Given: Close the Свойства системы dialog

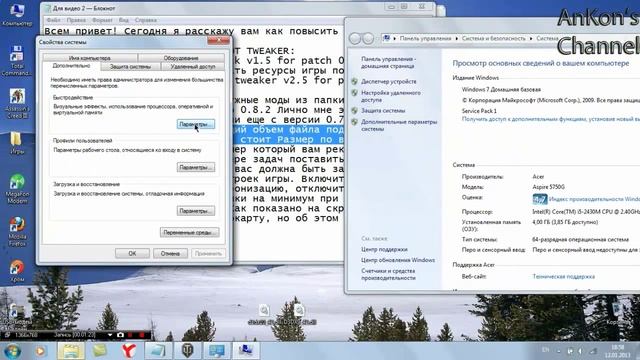Looking at the screenshot, I should coord(218,40).
